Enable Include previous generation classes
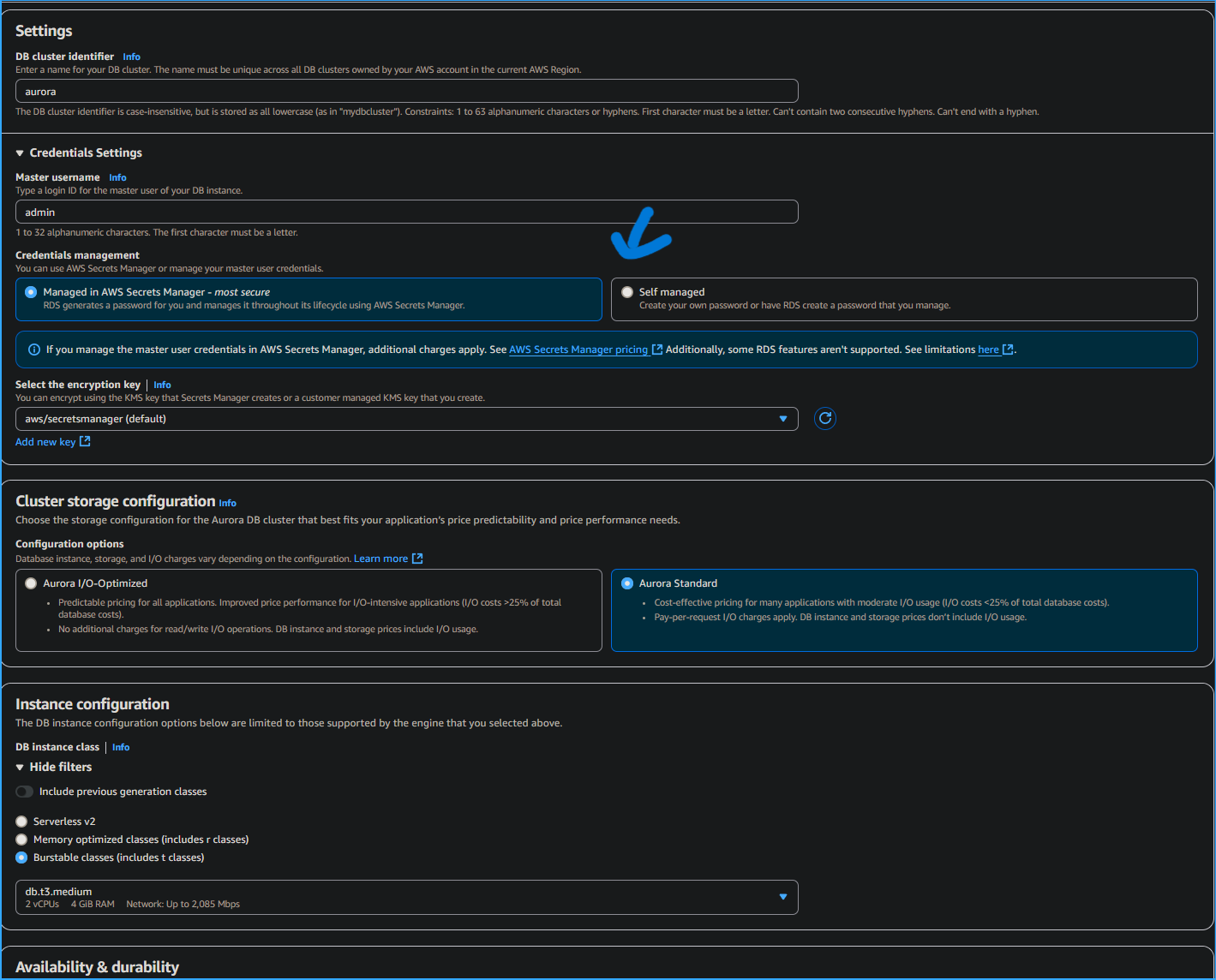1216x980 pixels. (x=24, y=791)
